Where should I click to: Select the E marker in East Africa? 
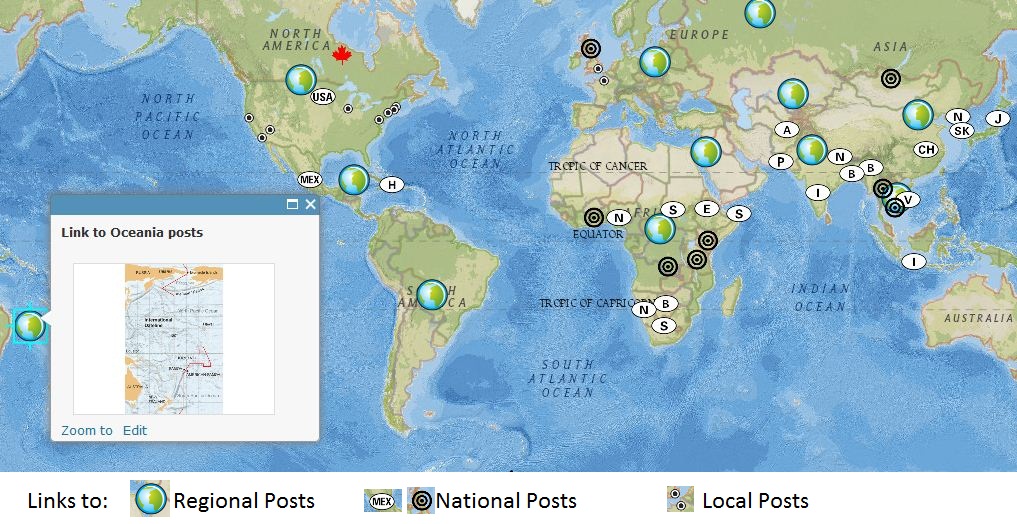(x=706, y=209)
